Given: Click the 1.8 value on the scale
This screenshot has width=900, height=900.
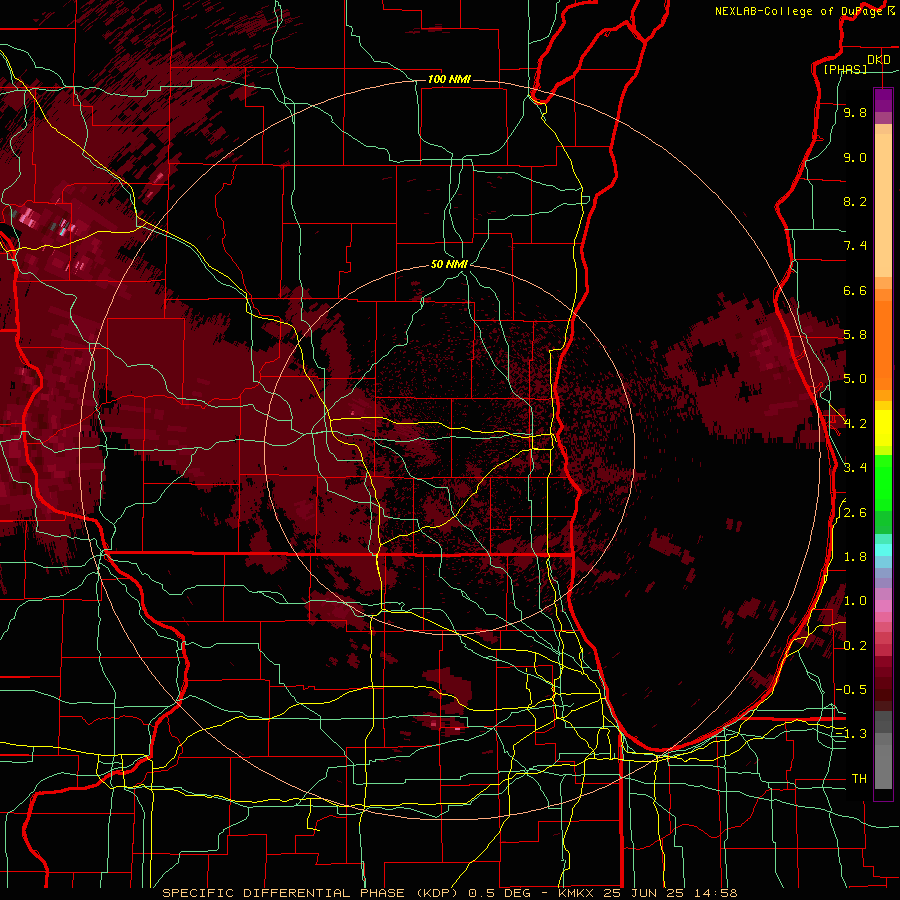Looking at the screenshot, I should coord(855,557).
